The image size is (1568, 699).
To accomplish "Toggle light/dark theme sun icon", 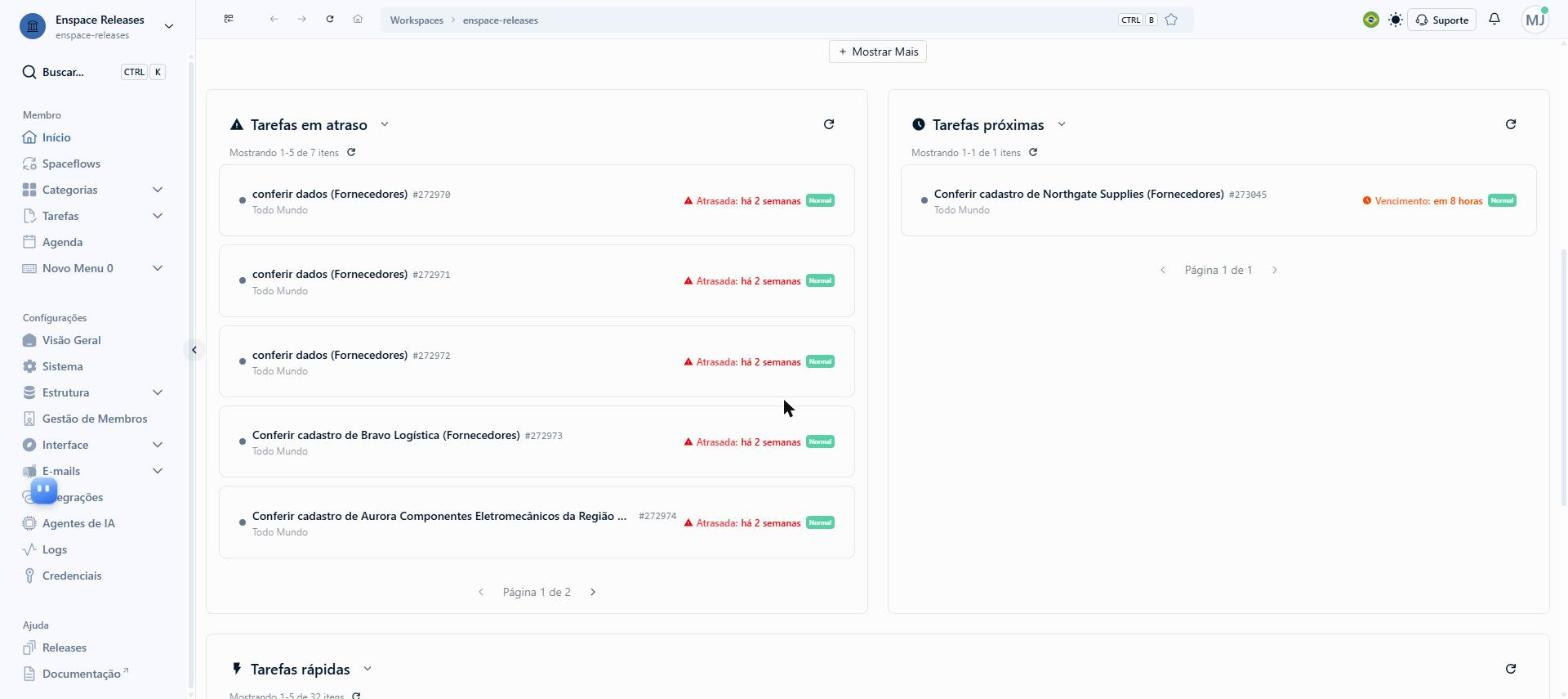I will pos(1396,19).
